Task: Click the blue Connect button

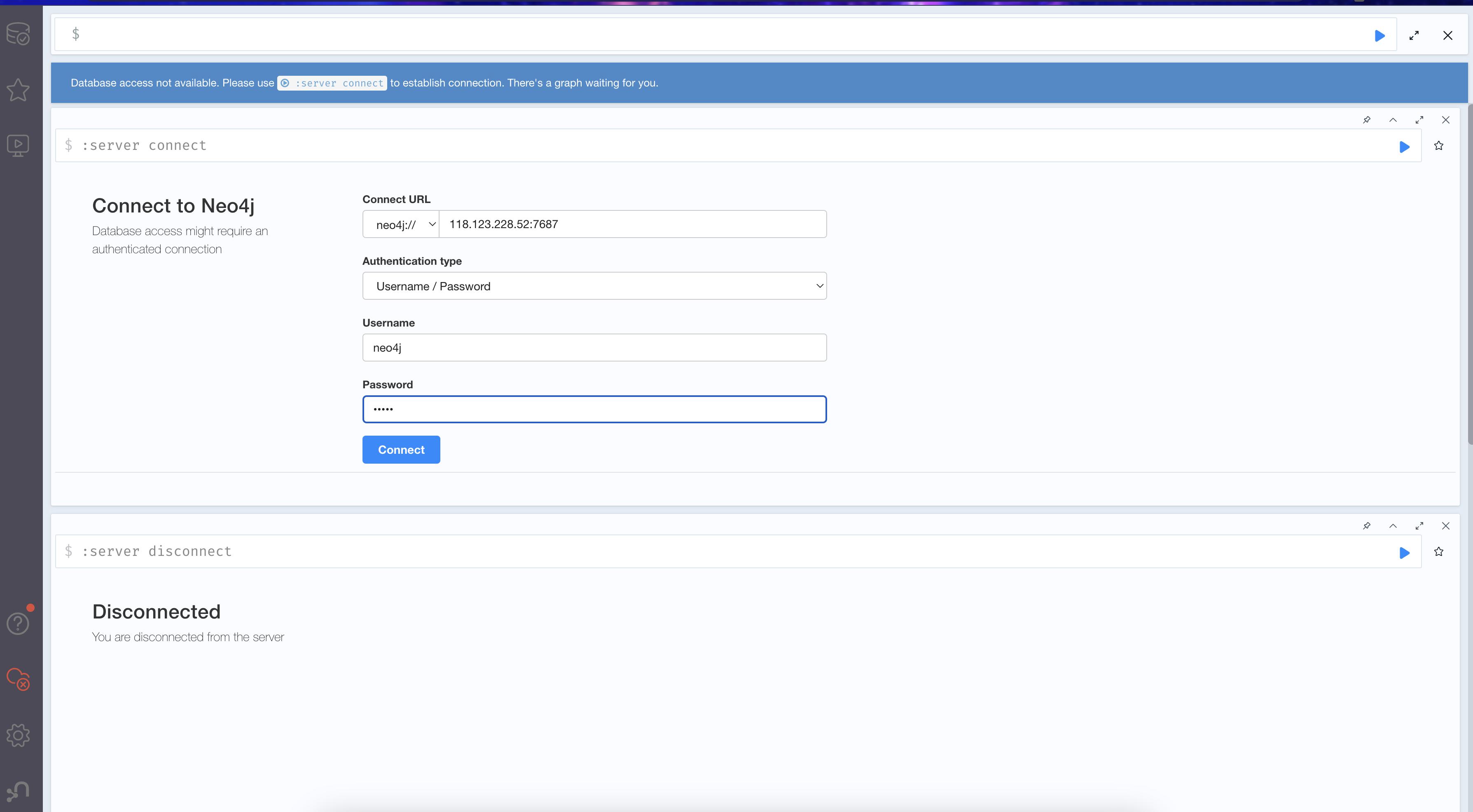Action: 402,450
